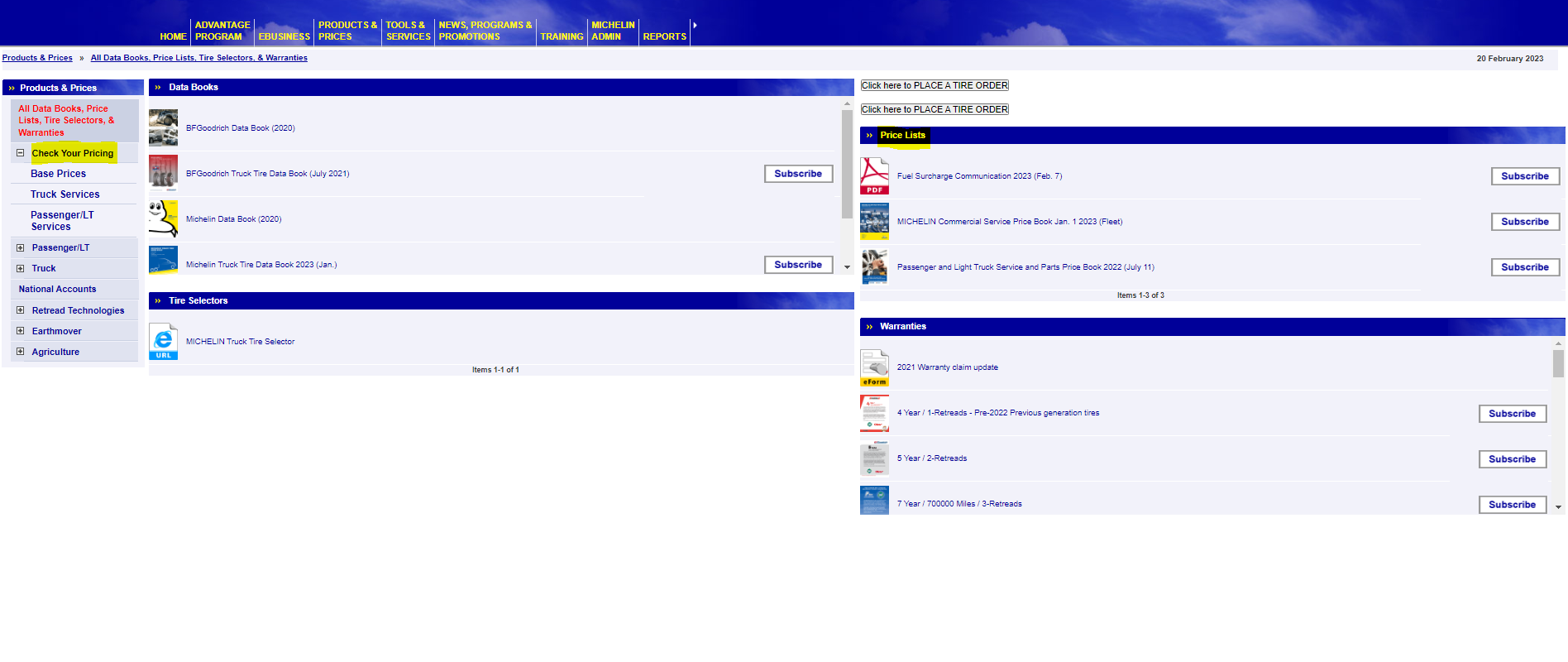
Task: Click the 2021 Warranty claim eForm icon
Action: click(874, 367)
